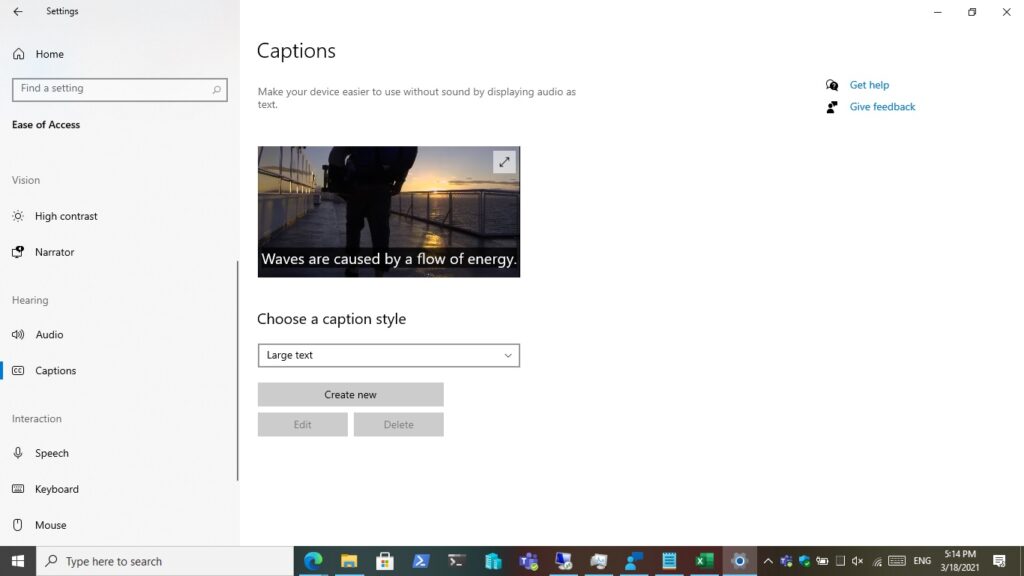Open Speech settings under Interaction
The width and height of the screenshot is (1024, 576).
click(x=52, y=453)
